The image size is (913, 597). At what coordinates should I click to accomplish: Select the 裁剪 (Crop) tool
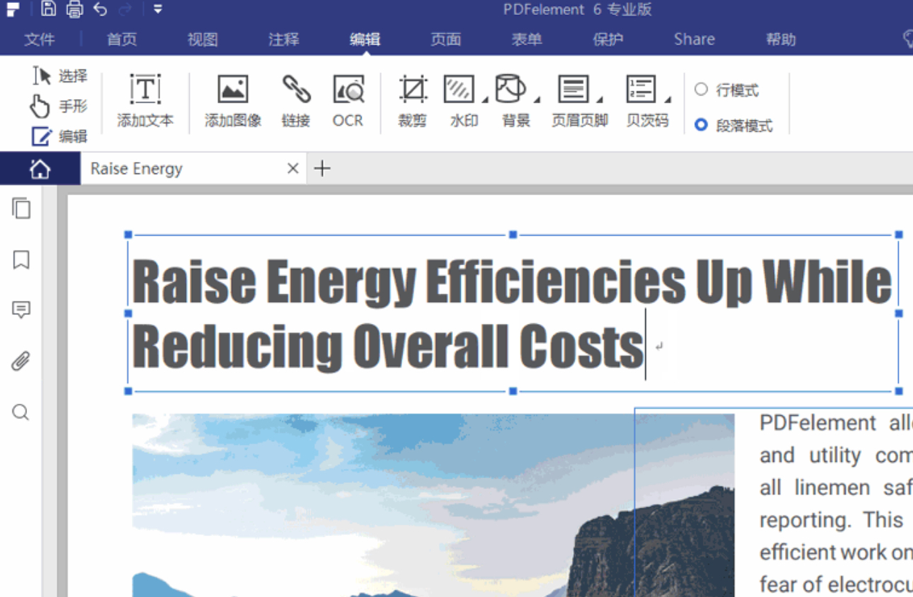pyautogui.click(x=412, y=90)
